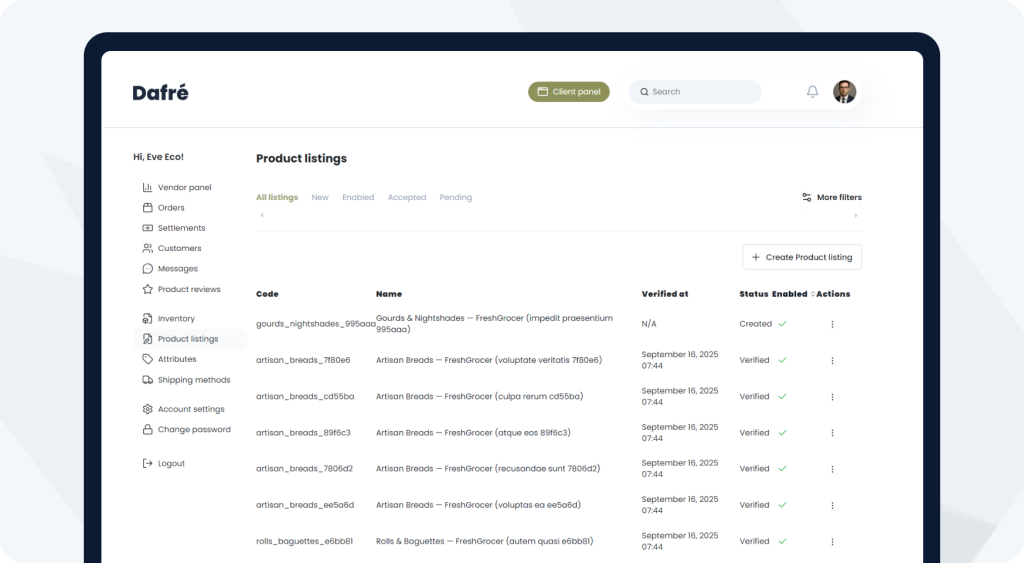Click the Orders box icon in sidebar
The width and height of the screenshot is (1024, 563).
pos(147,208)
